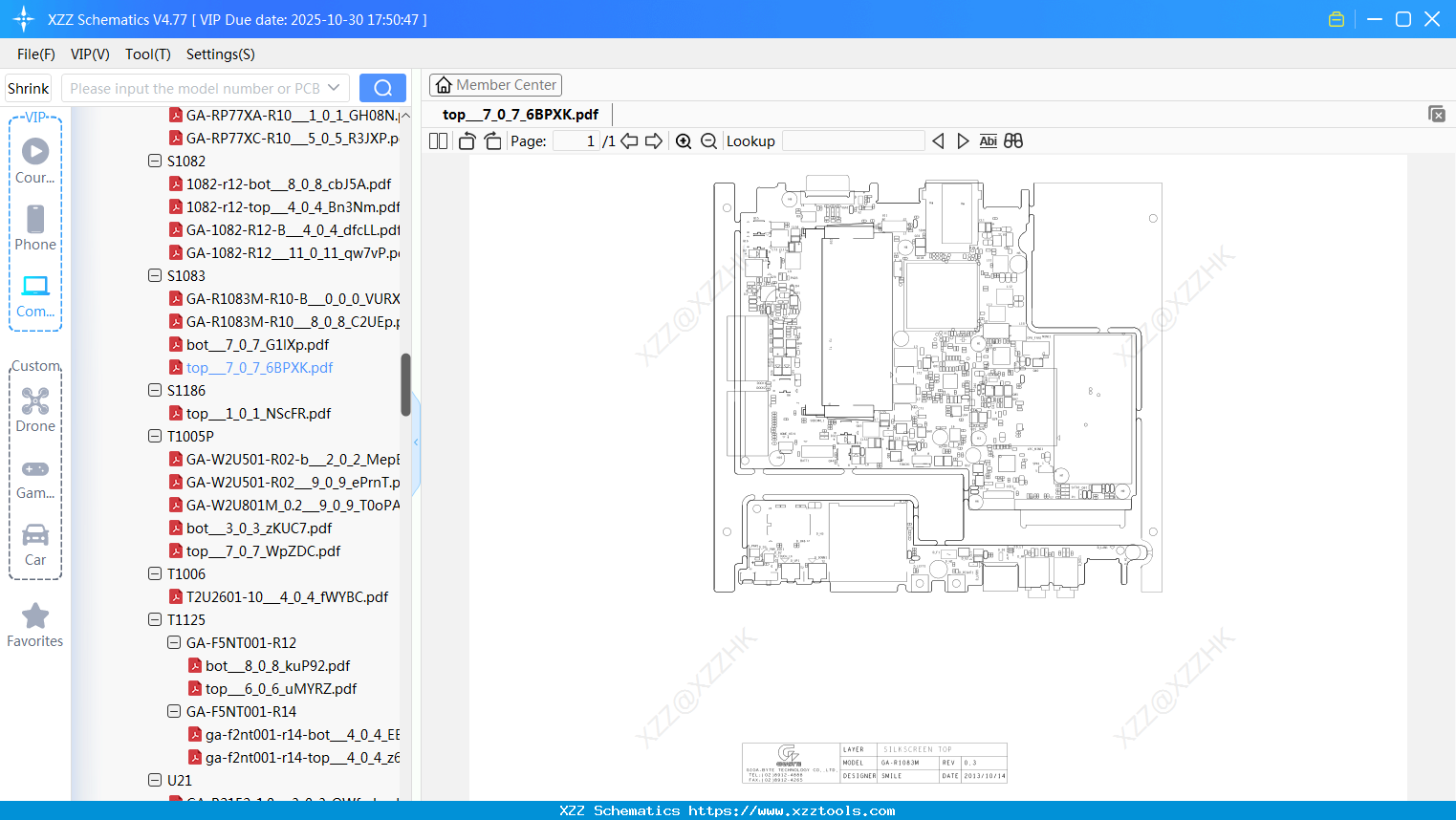Open the Game console category
This screenshot has width=1456, height=820.
(35, 478)
